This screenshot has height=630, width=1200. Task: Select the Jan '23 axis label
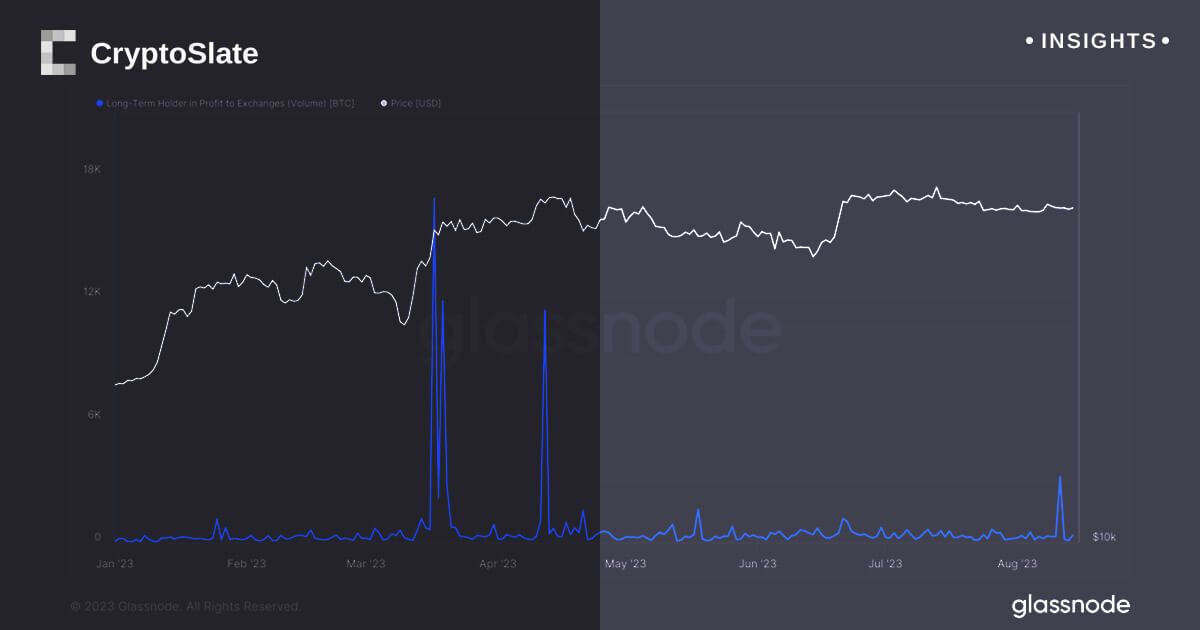115,564
